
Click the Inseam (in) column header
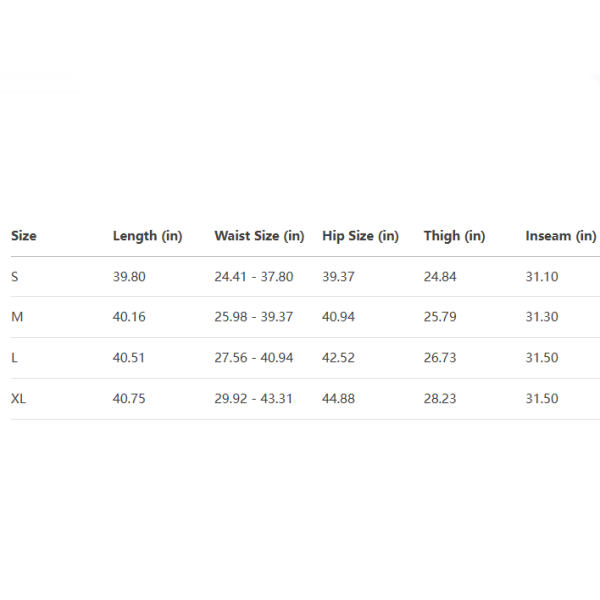560,236
